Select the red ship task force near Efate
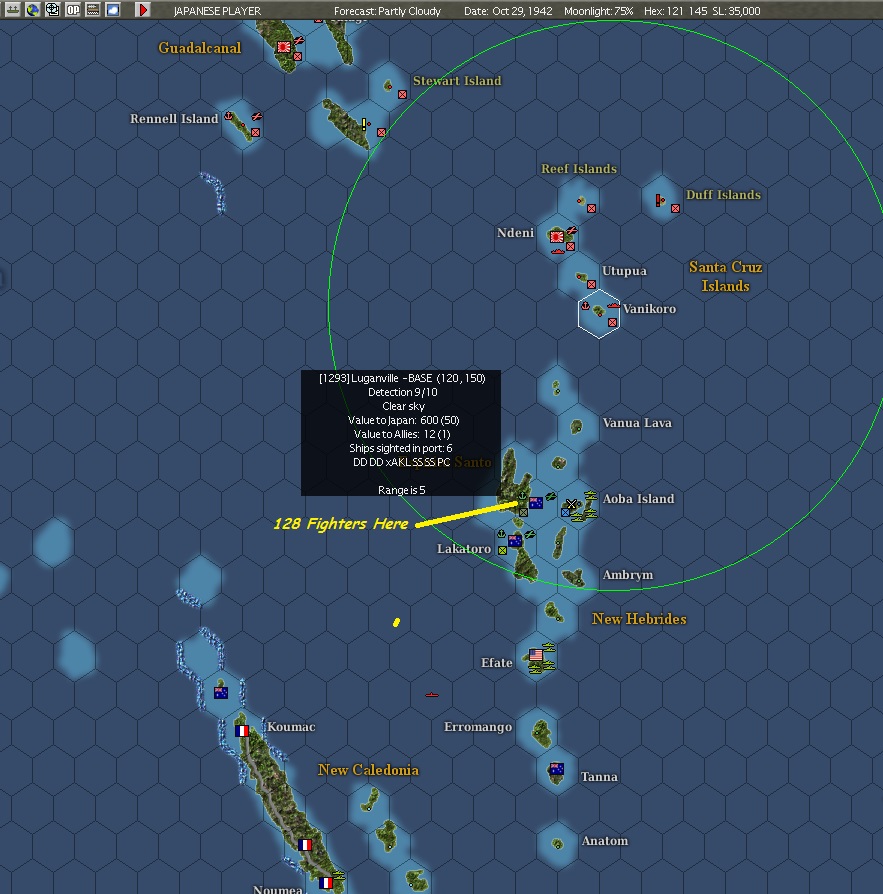 click(432, 695)
